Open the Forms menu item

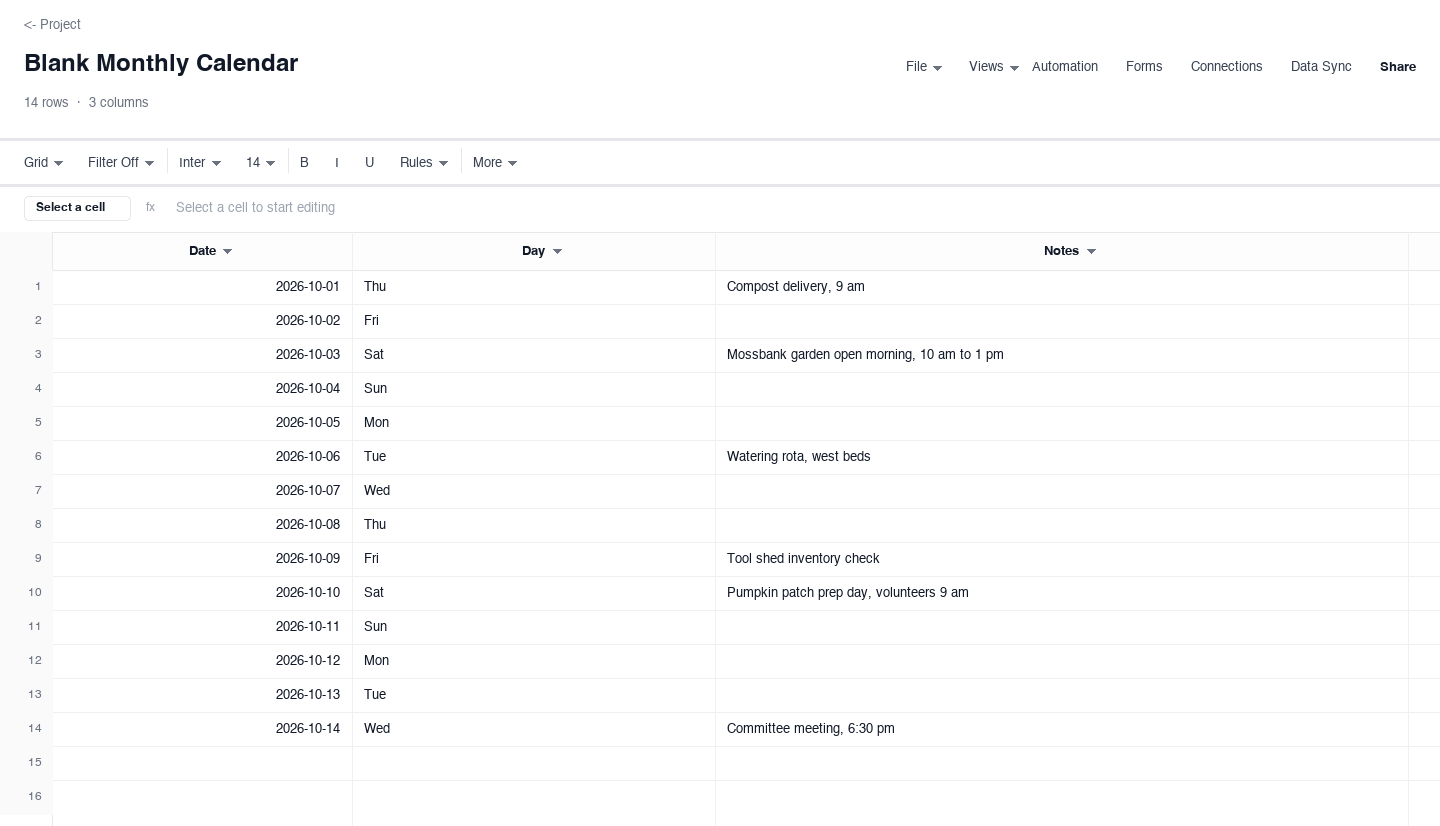(x=1144, y=67)
